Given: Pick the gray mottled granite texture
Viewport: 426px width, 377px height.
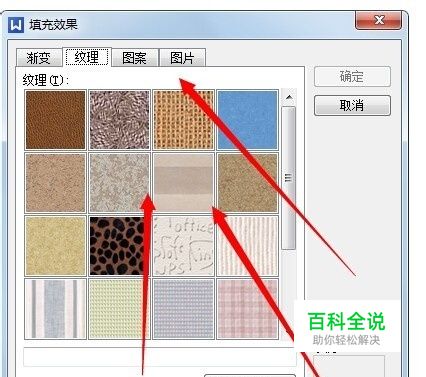Looking at the screenshot, I should tap(119, 183).
